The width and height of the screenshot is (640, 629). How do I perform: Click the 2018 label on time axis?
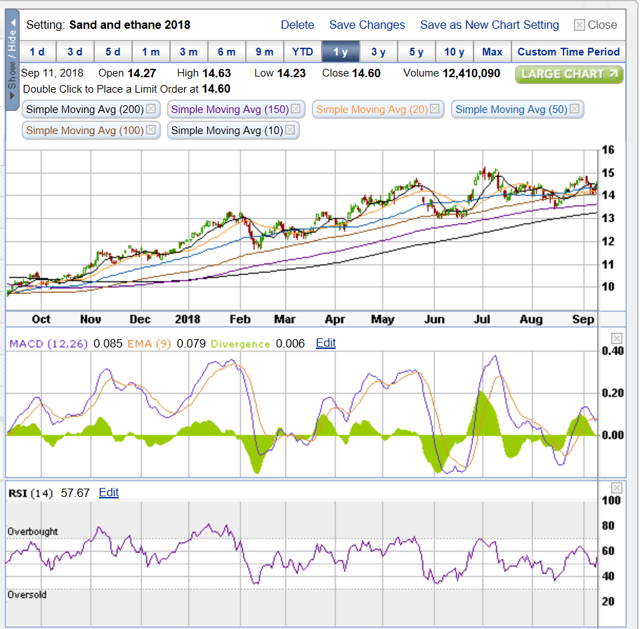(187, 319)
